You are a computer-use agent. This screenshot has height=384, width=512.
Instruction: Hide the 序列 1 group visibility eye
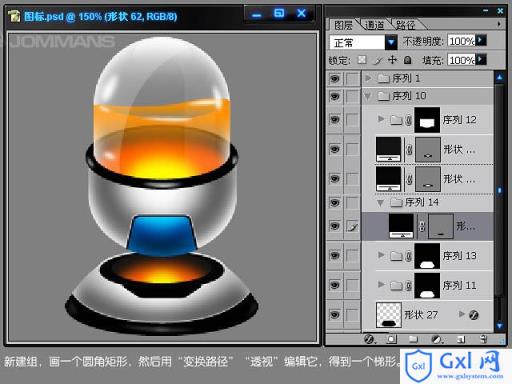pos(335,79)
